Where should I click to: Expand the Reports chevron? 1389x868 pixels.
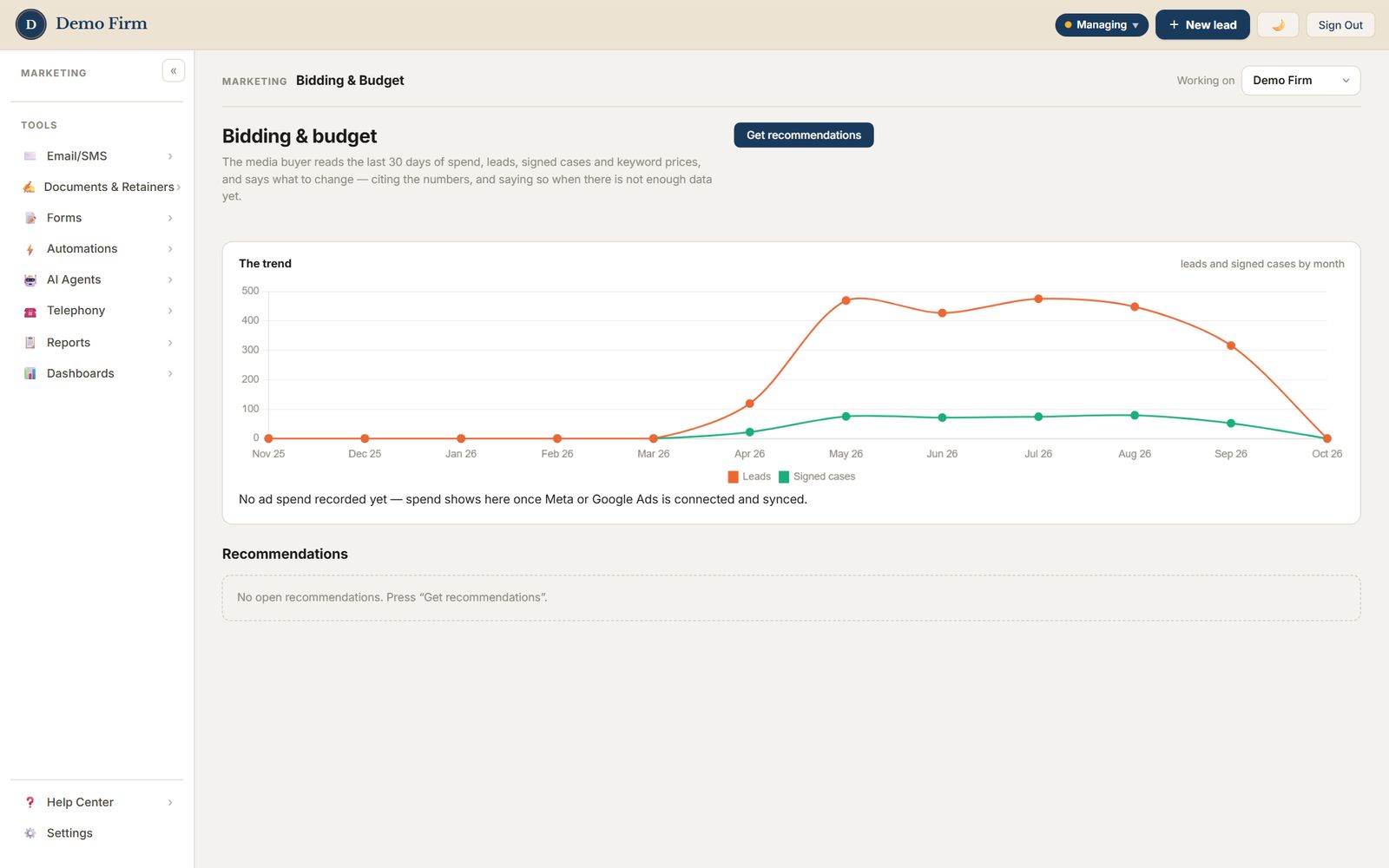click(170, 343)
